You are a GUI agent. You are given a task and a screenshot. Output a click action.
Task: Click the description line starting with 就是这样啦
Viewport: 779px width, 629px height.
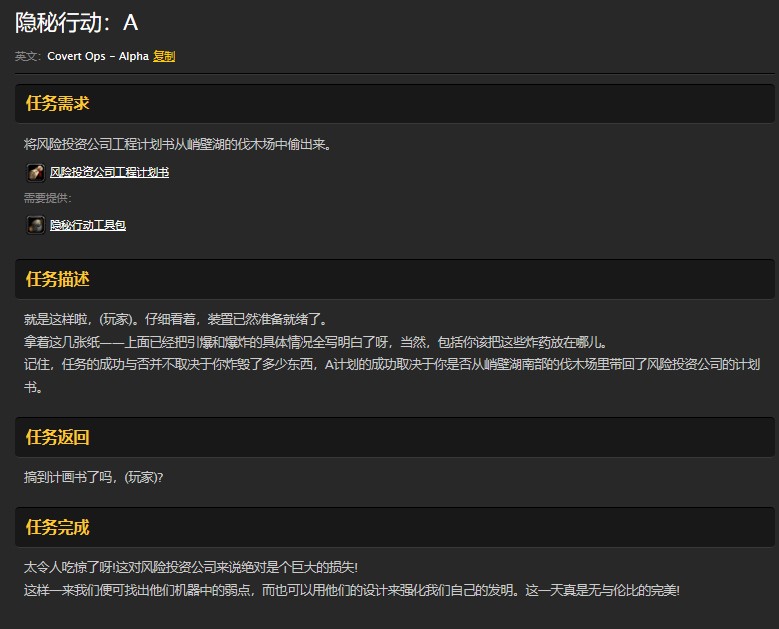click(175, 319)
